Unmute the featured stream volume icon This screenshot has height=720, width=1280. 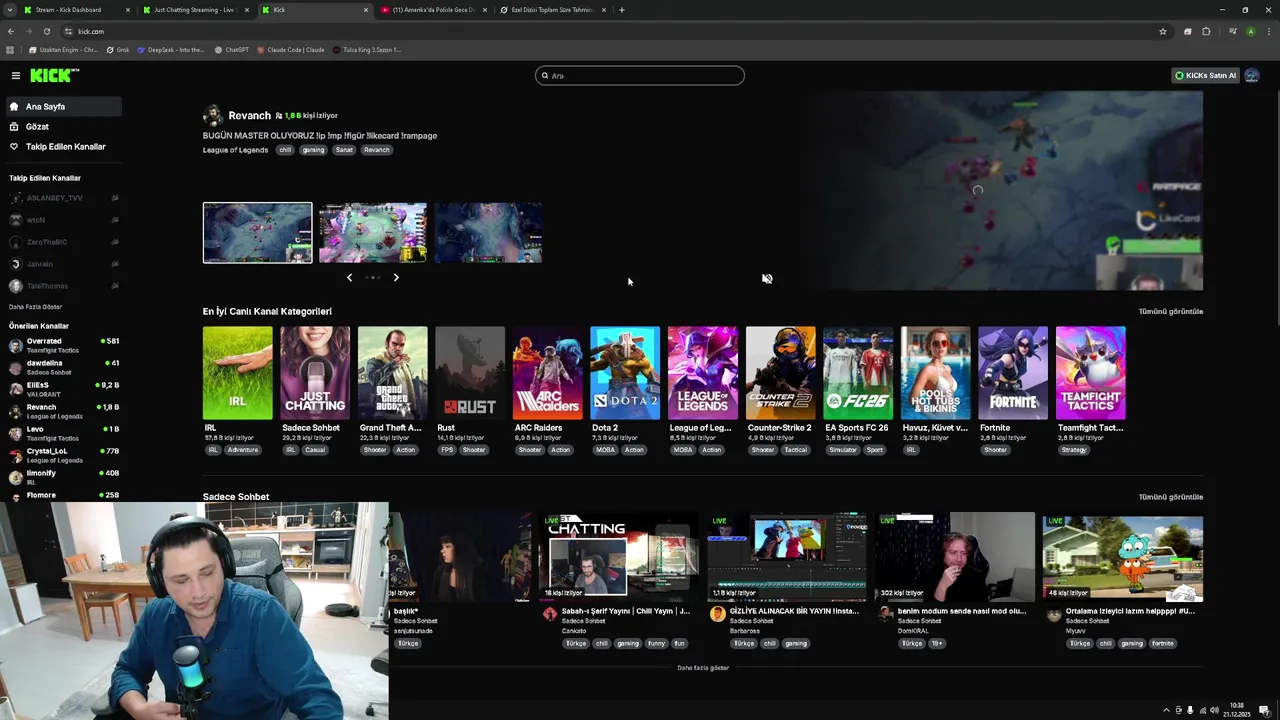767,279
